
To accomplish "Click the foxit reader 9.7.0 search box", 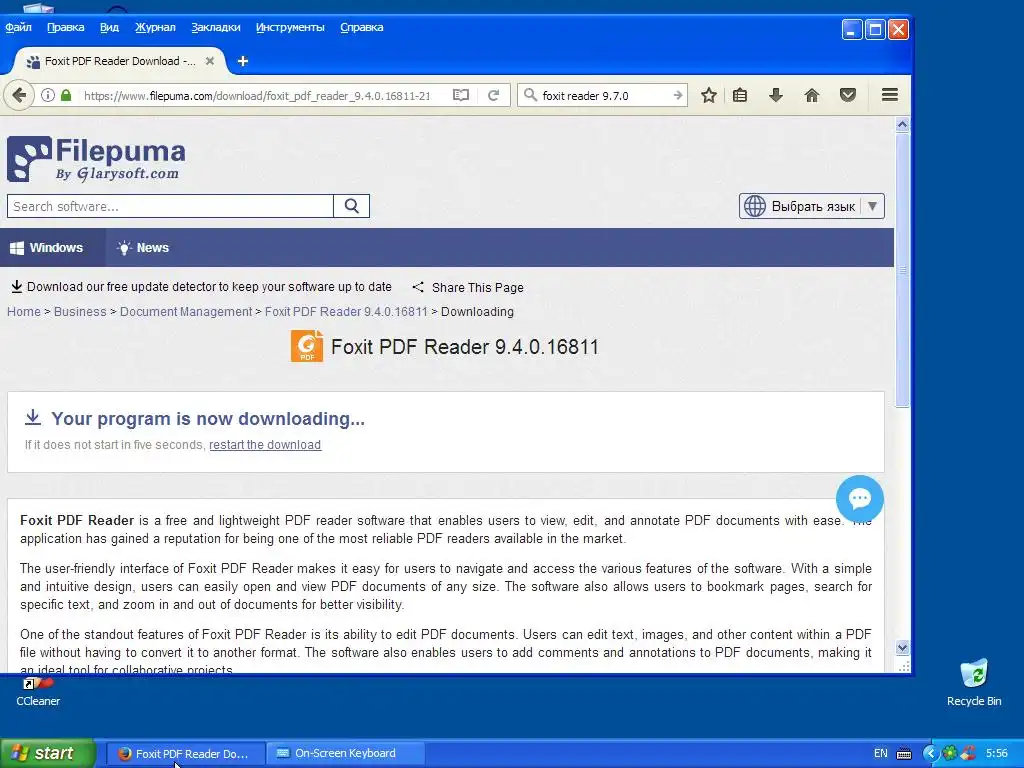I will coord(604,95).
